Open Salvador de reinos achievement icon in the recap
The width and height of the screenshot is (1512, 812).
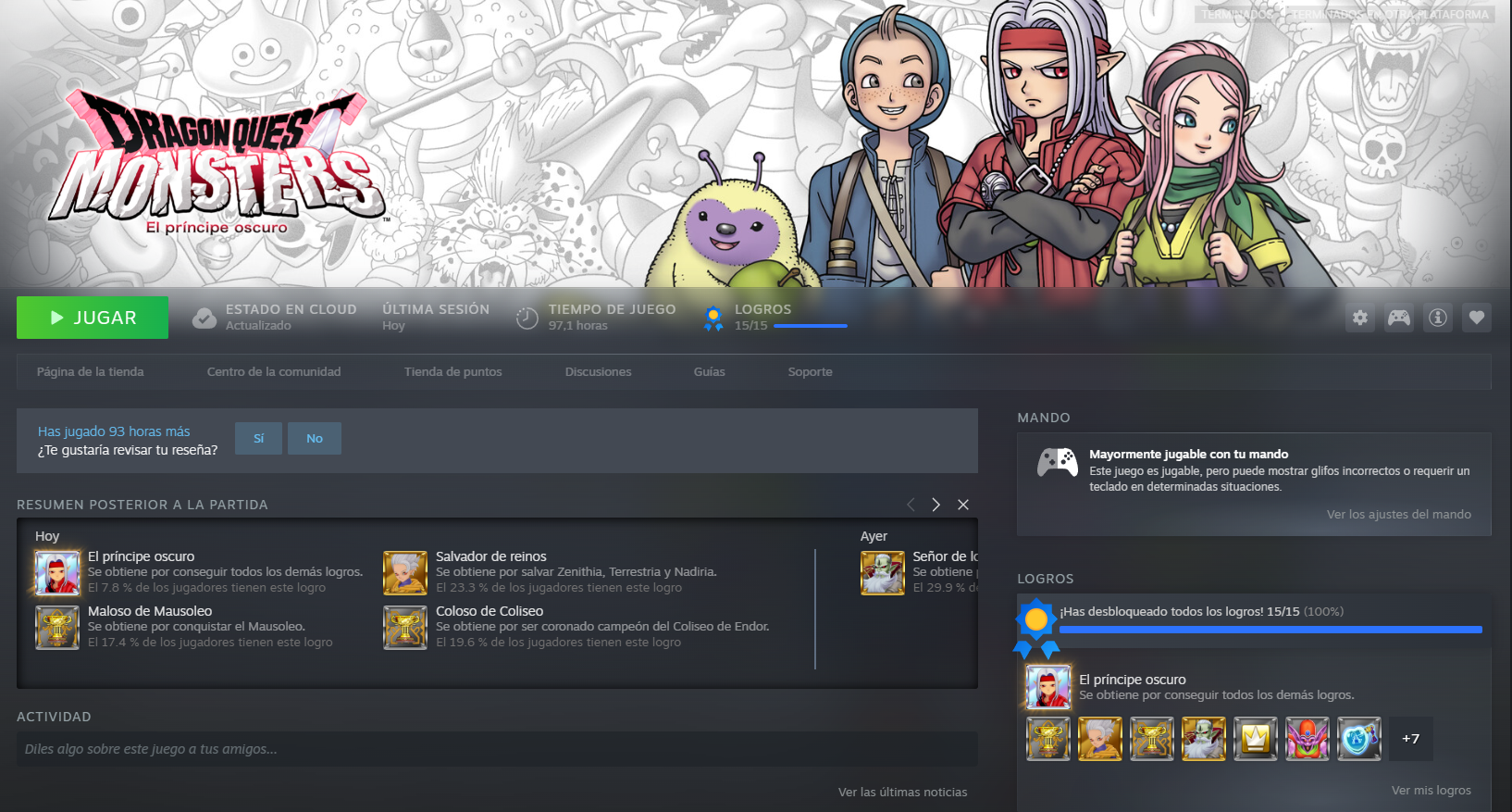tap(405, 572)
